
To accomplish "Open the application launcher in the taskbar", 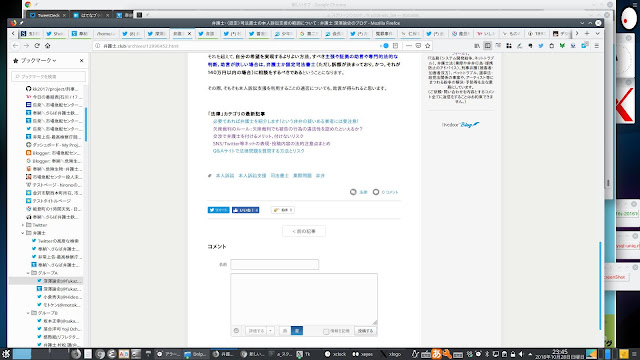I will 6,354.
